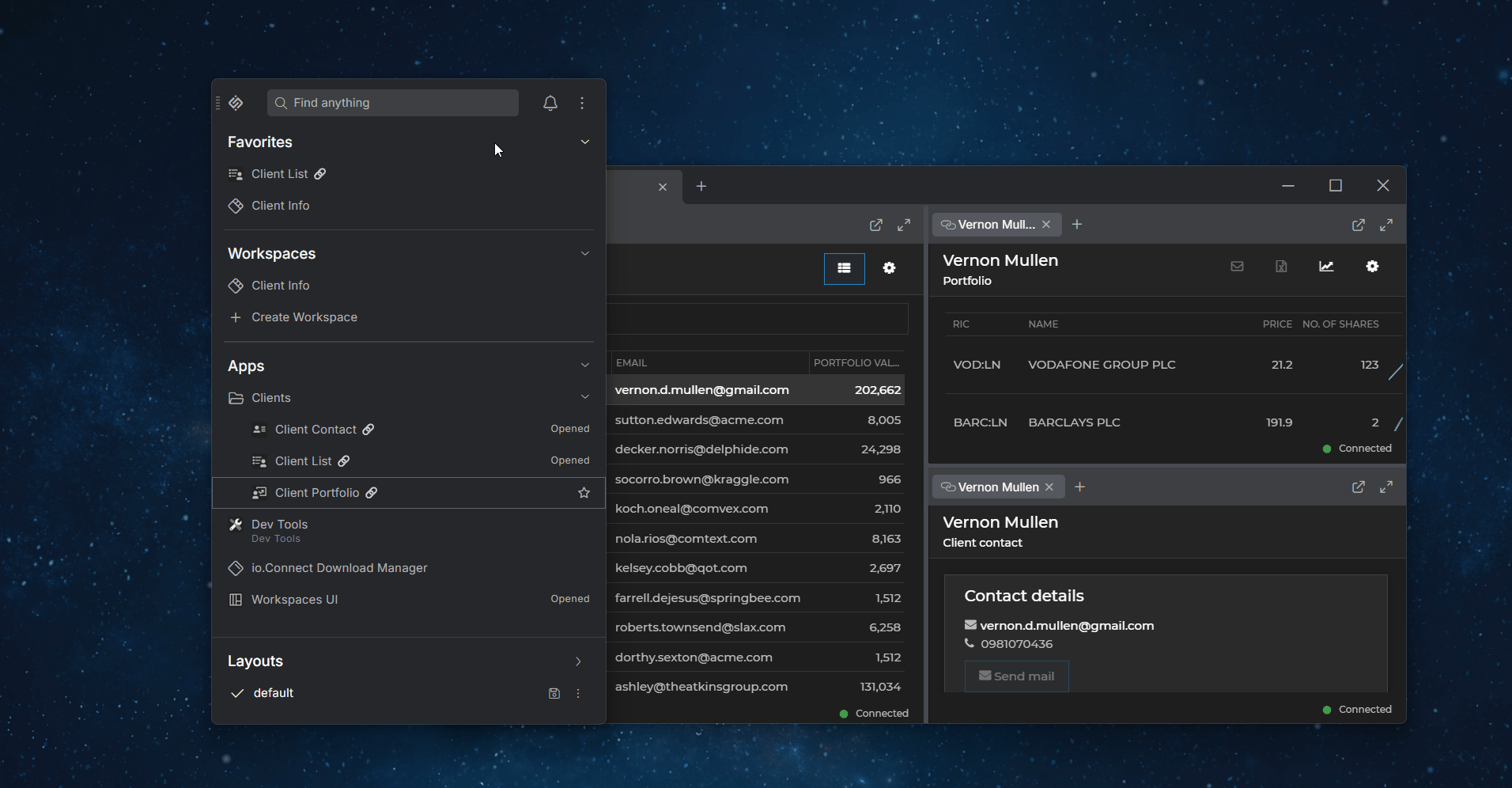The image size is (1512, 788).
Task: Click the chart icon in Portfolio header
Action: click(x=1326, y=267)
